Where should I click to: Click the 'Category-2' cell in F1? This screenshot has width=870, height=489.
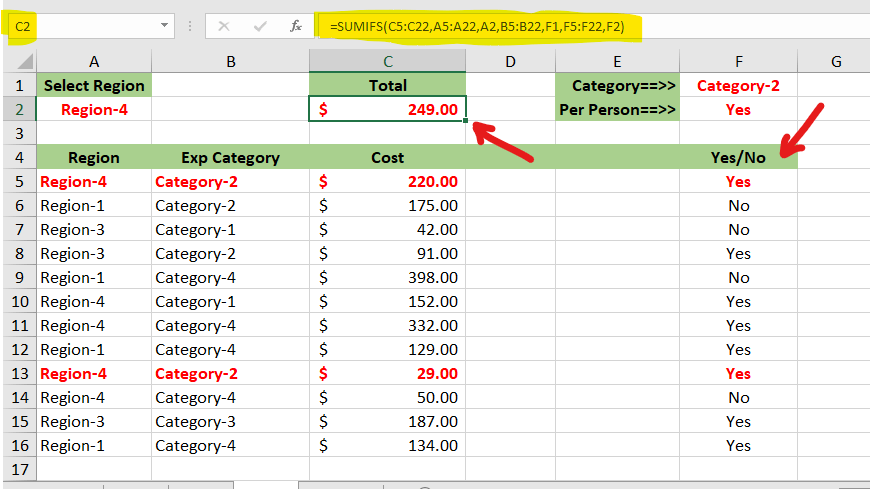pyautogui.click(x=739, y=85)
